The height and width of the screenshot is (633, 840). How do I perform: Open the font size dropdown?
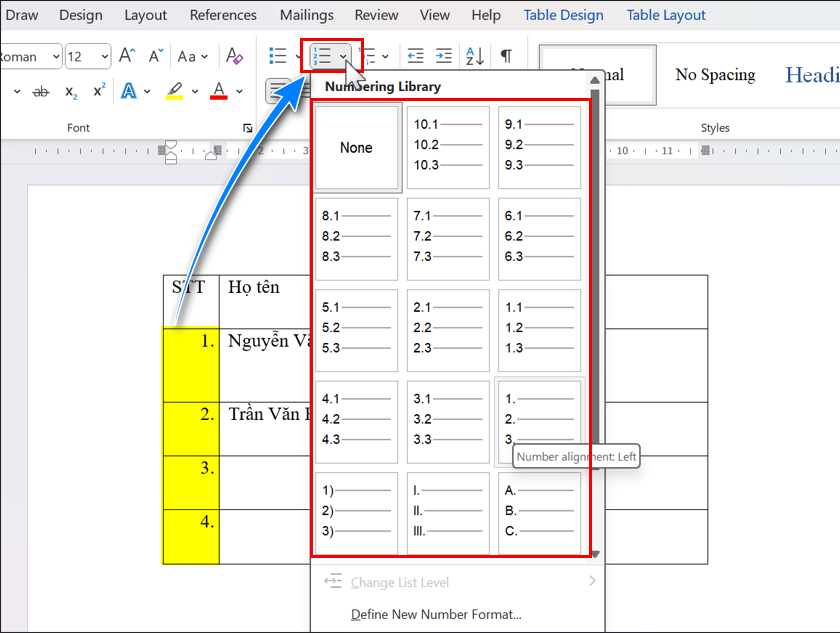(105, 57)
